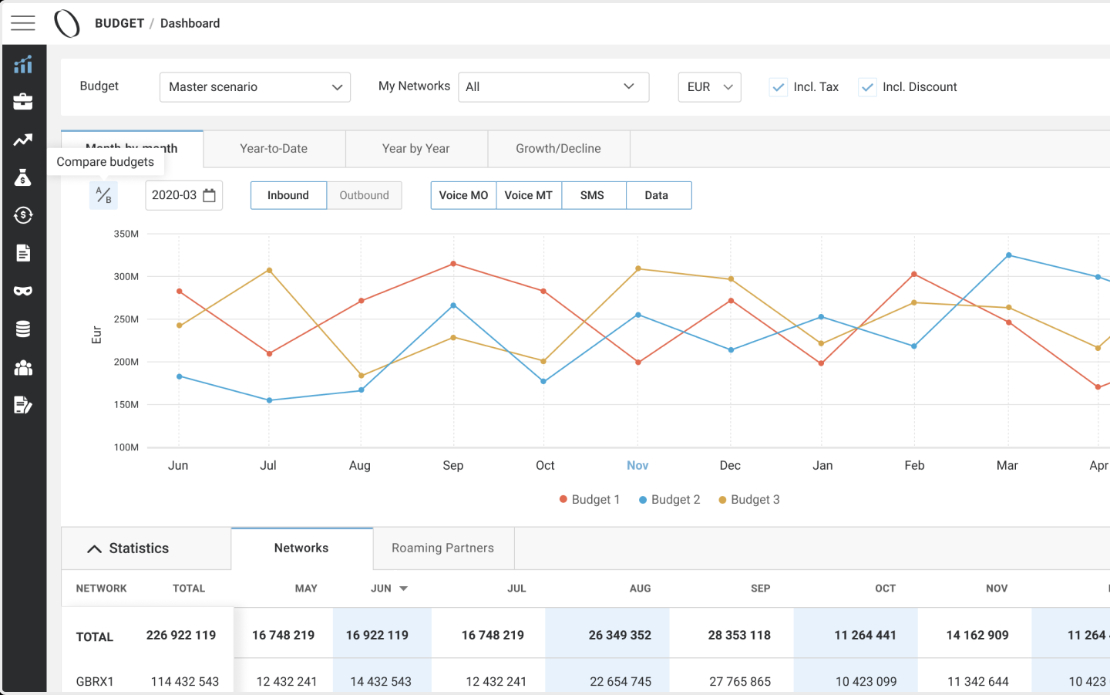This screenshot has width=1110, height=695.
Task: Select the Inbound toggle
Action: click(288, 195)
